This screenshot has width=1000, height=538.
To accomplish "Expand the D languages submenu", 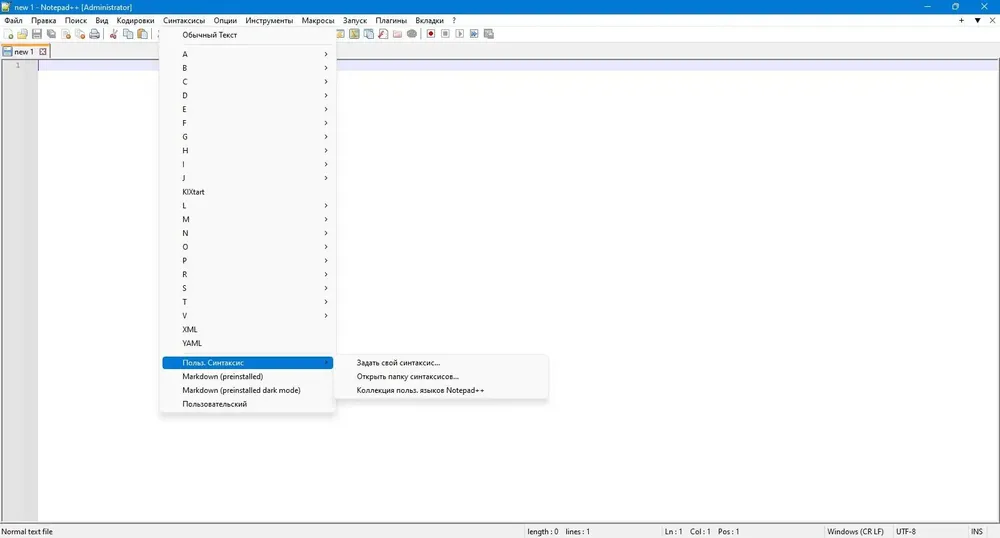I will pos(247,96).
